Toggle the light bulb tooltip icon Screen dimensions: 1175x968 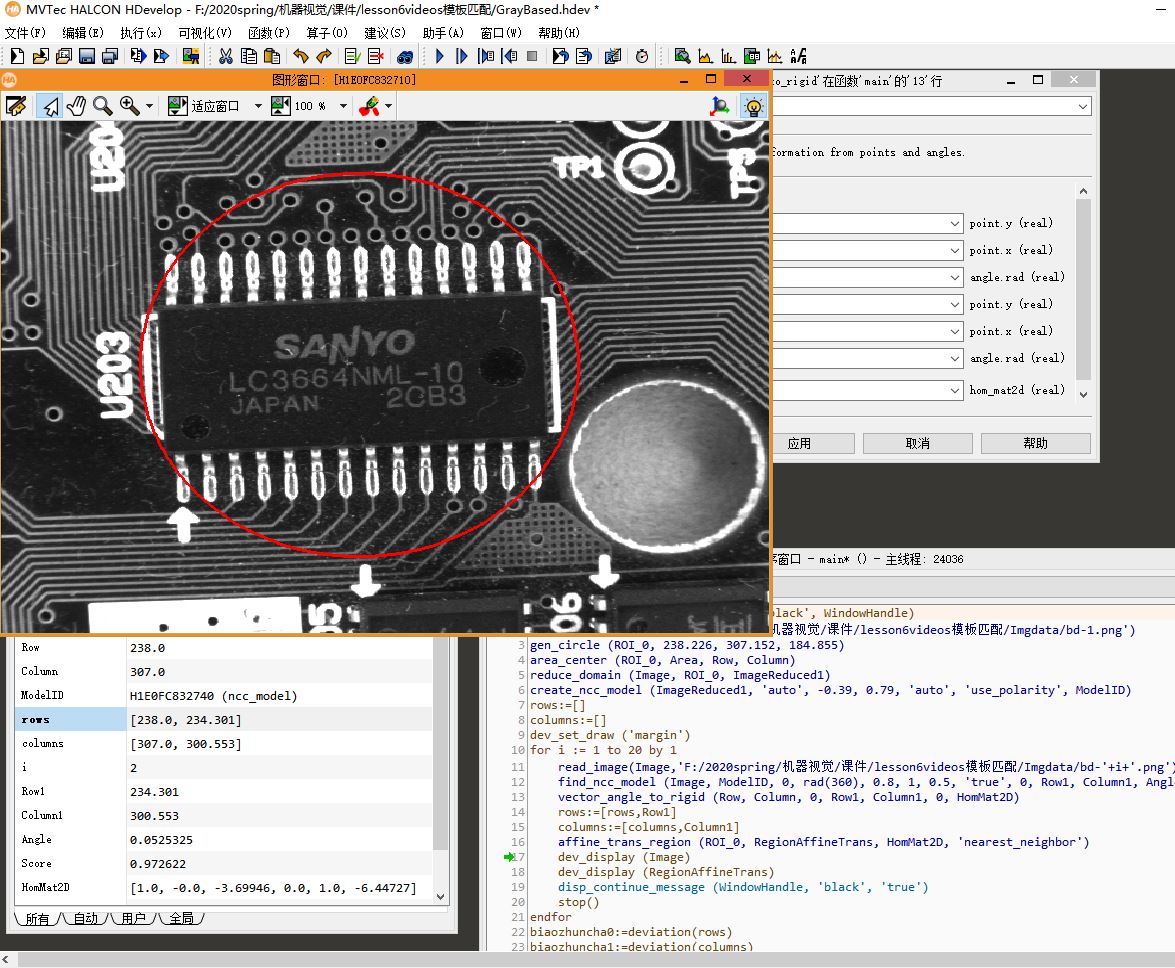pyautogui.click(x=753, y=106)
